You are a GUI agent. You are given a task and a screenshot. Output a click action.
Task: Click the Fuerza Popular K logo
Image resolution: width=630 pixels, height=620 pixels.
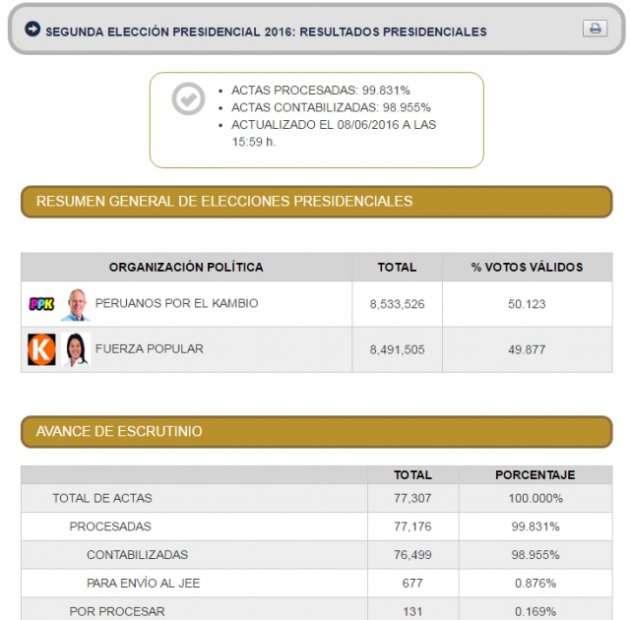pyautogui.click(x=41, y=349)
